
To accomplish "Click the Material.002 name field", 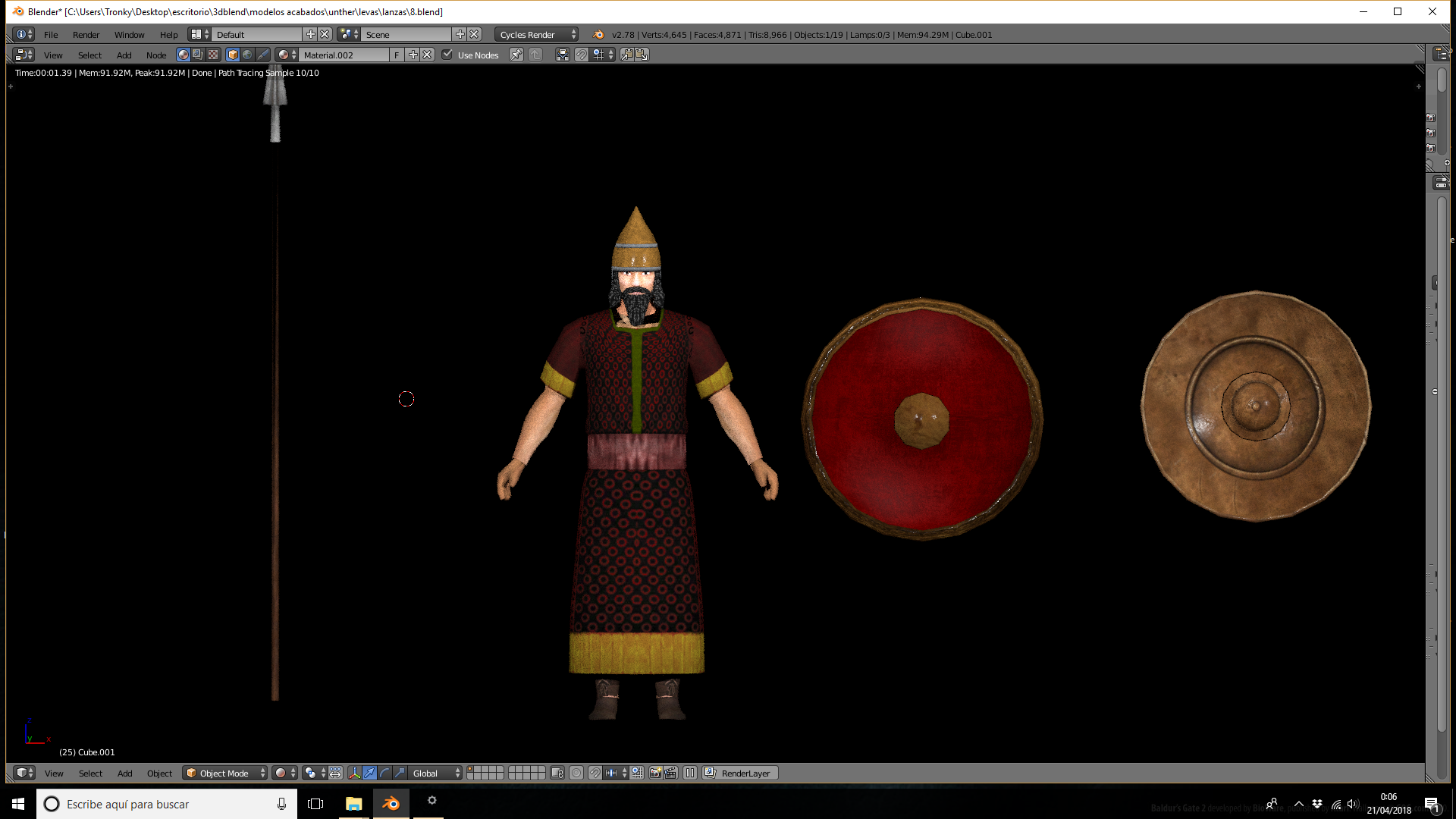I will click(x=345, y=55).
